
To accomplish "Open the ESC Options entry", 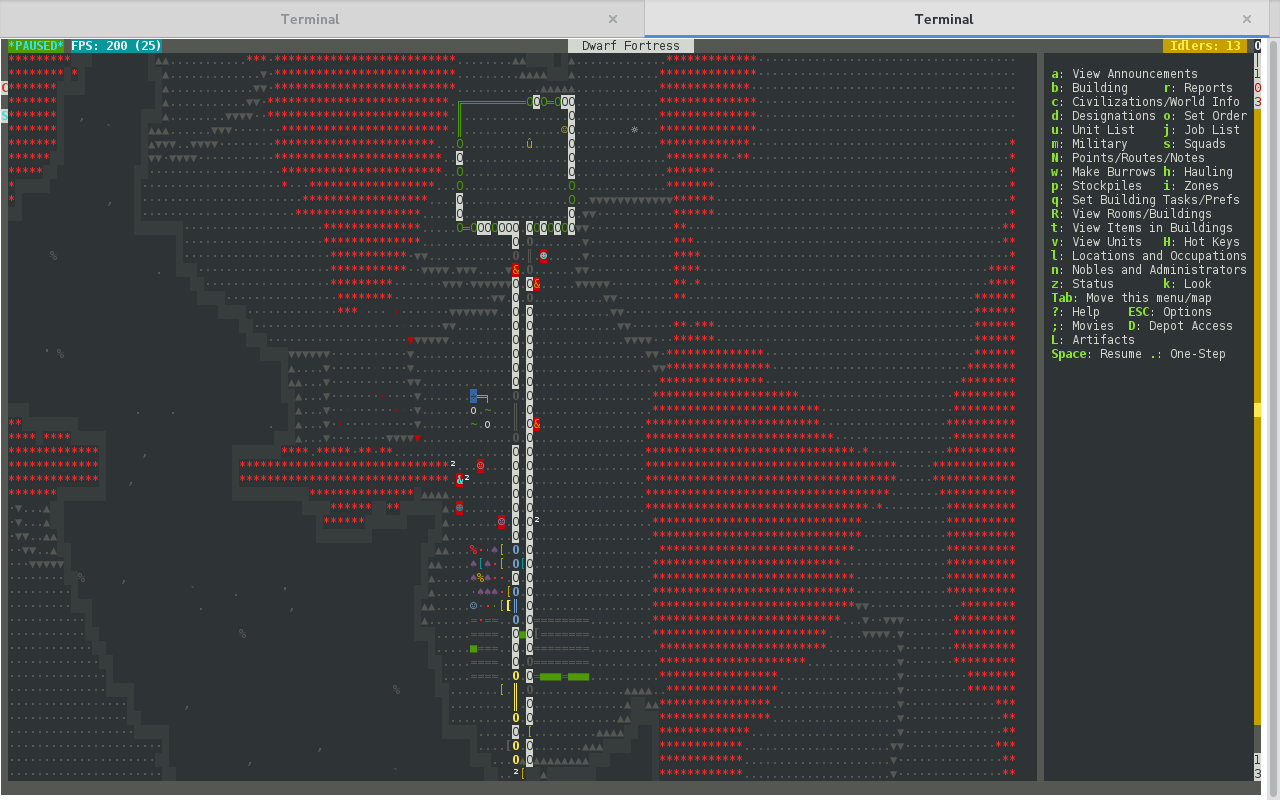I will 1170,312.
